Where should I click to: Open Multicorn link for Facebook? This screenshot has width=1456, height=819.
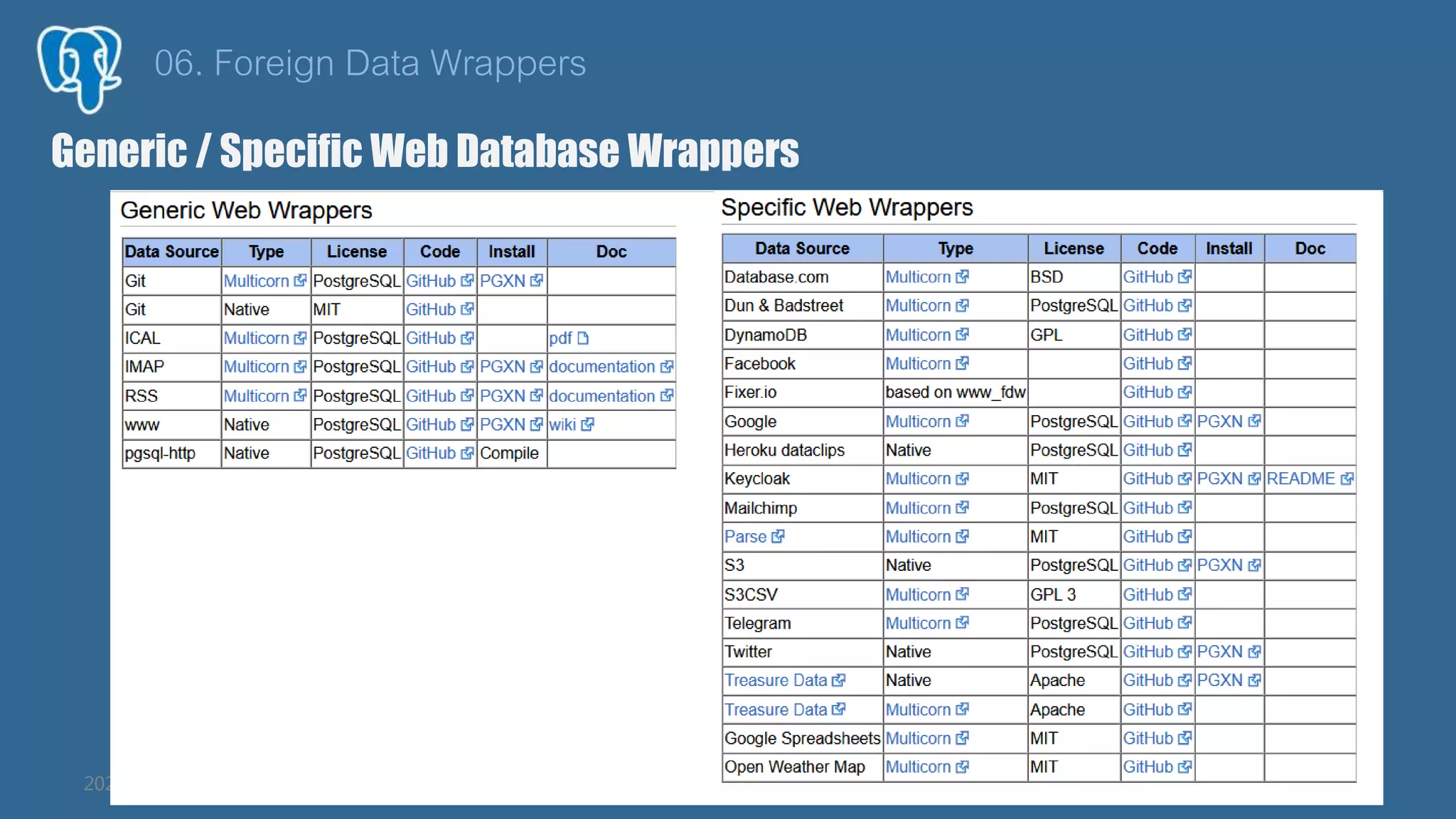(927, 364)
